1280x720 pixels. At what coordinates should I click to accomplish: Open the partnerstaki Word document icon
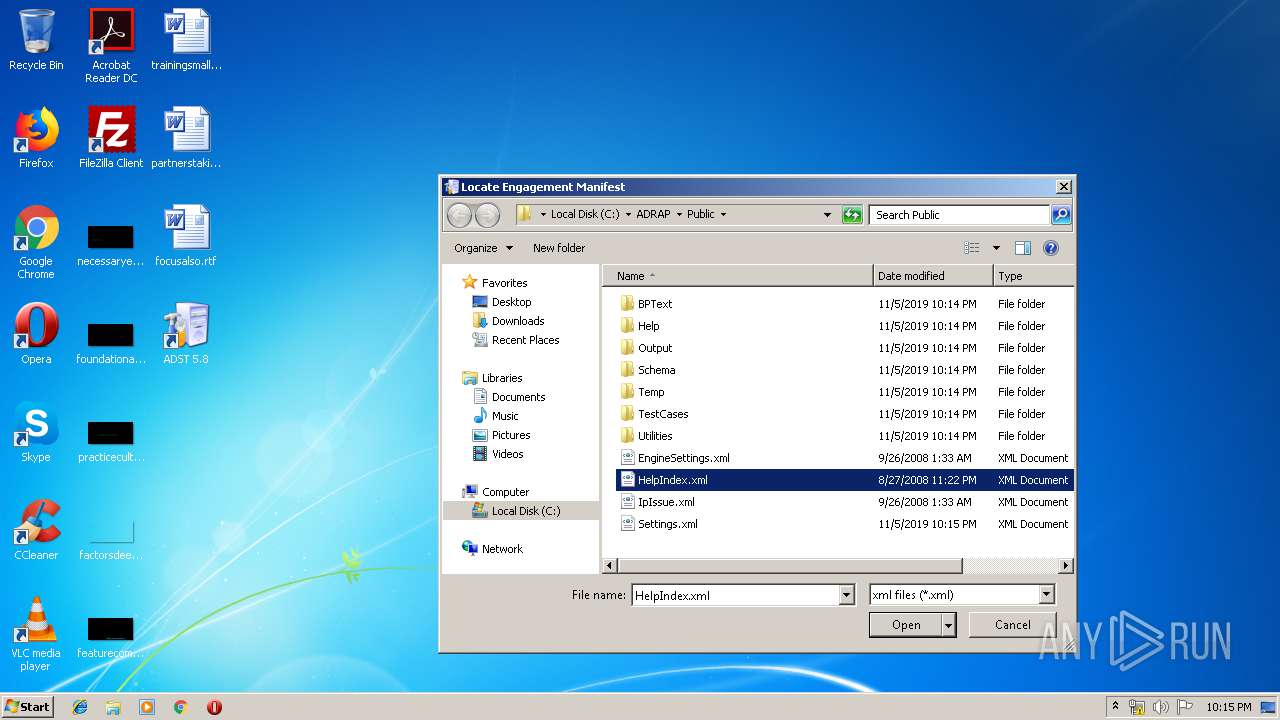pos(186,138)
